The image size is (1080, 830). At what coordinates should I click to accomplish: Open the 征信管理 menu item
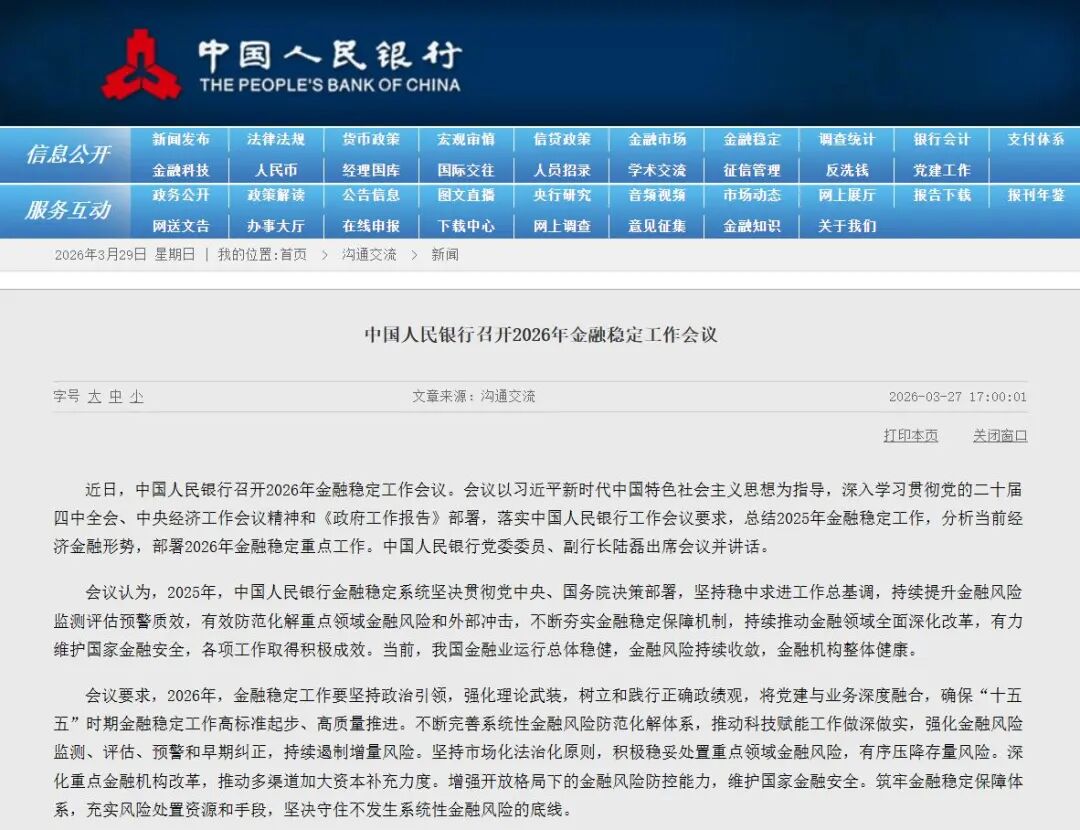pyautogui.click(x=751, y=169)
